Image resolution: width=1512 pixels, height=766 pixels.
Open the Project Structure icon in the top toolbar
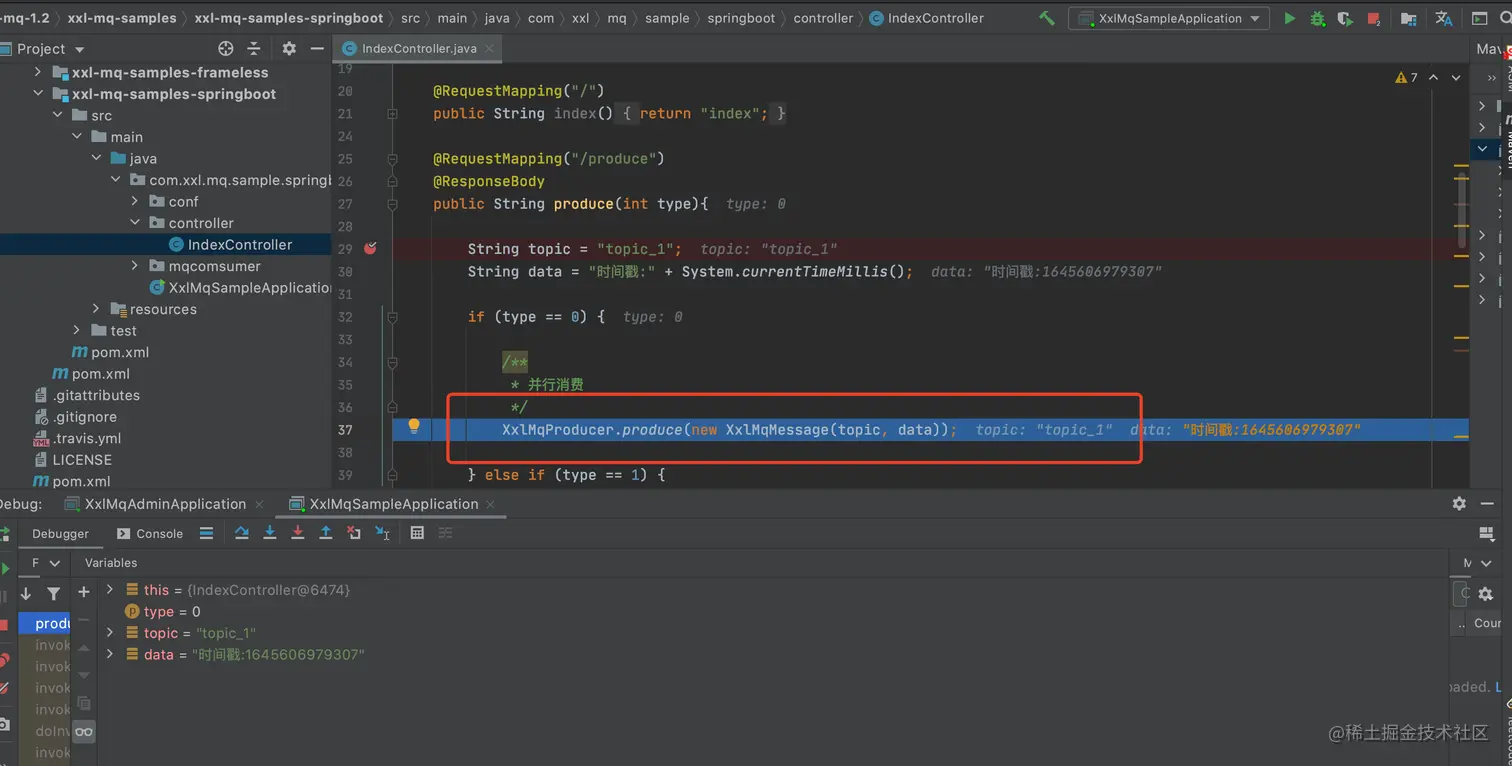point(1408,18)
